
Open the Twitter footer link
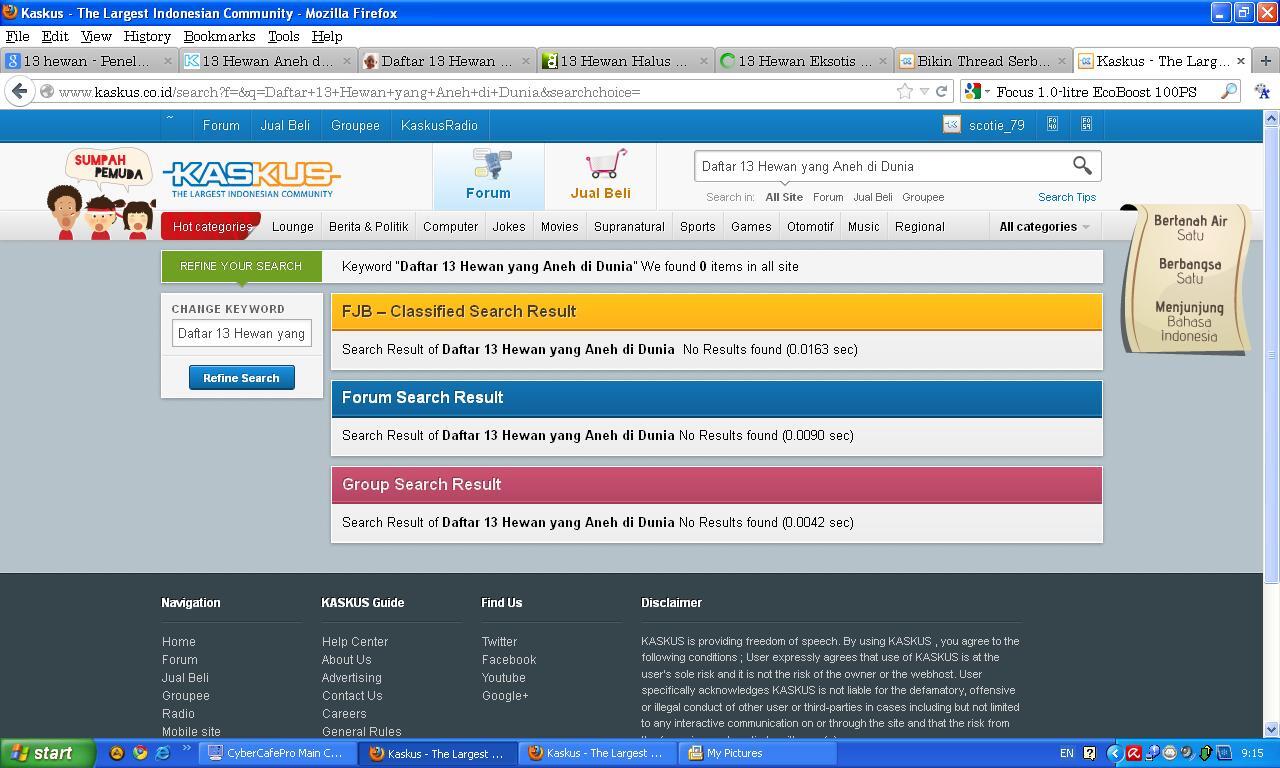pos(499,641)
